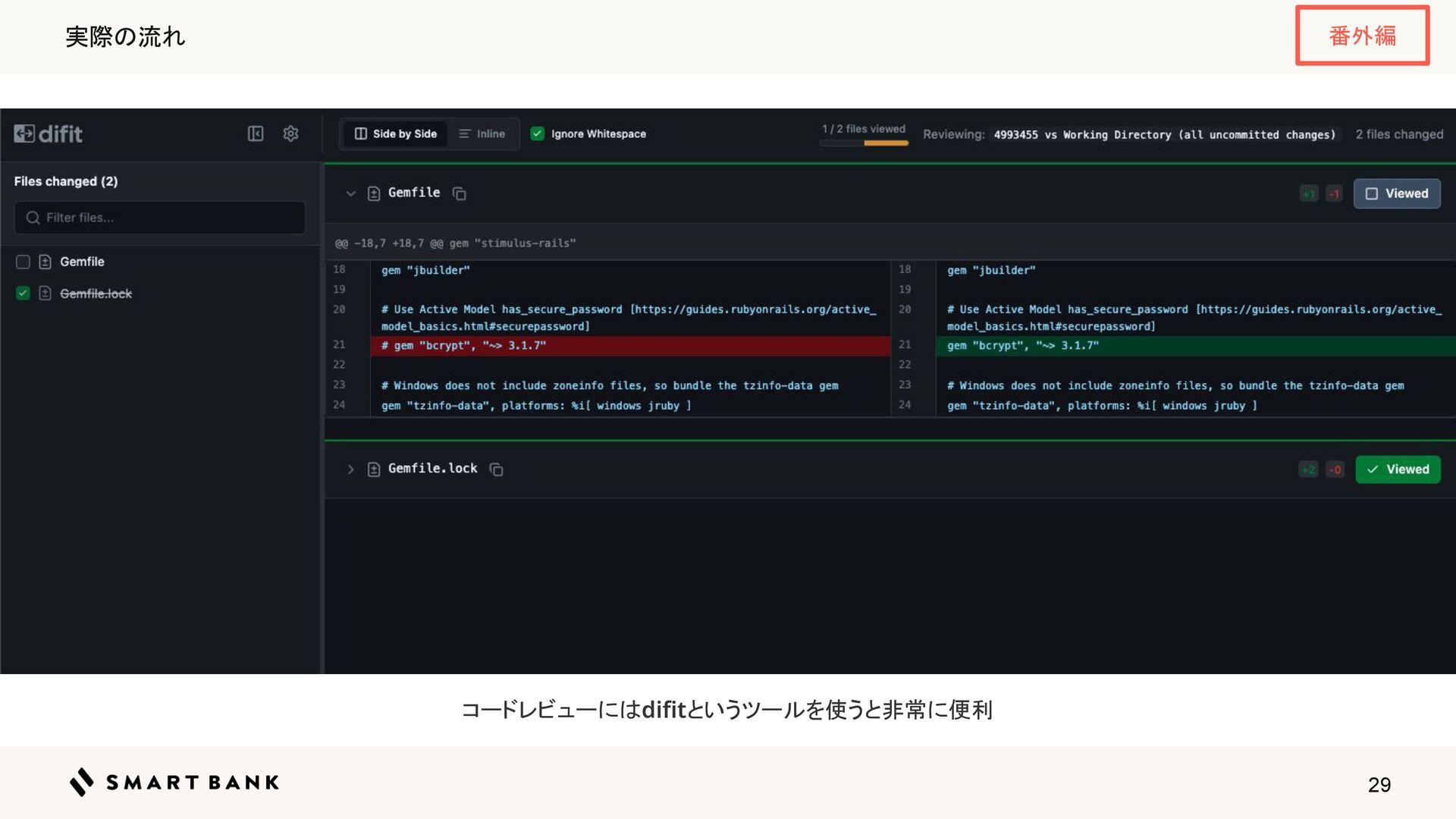Click Gemfile file icon in header
This screenshot has height=819, width=1456.
pyautogui.click(x=373, y=193)
